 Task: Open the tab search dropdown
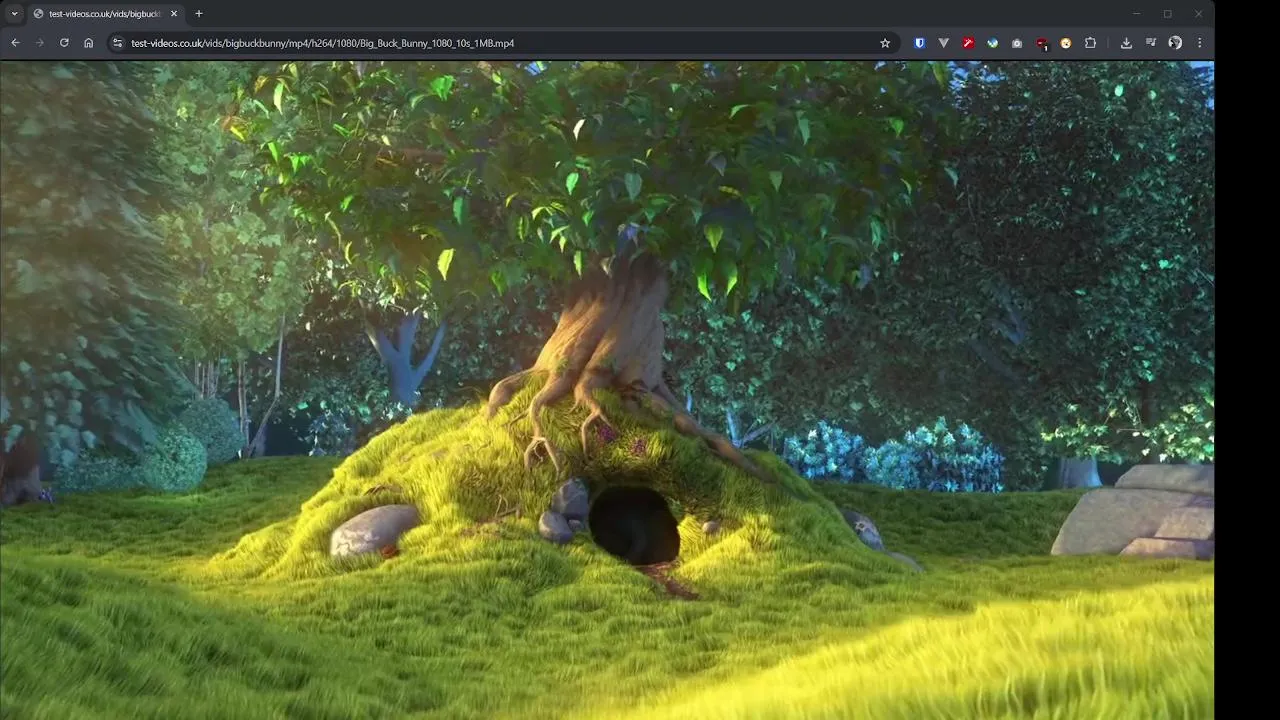coord(14,14)
